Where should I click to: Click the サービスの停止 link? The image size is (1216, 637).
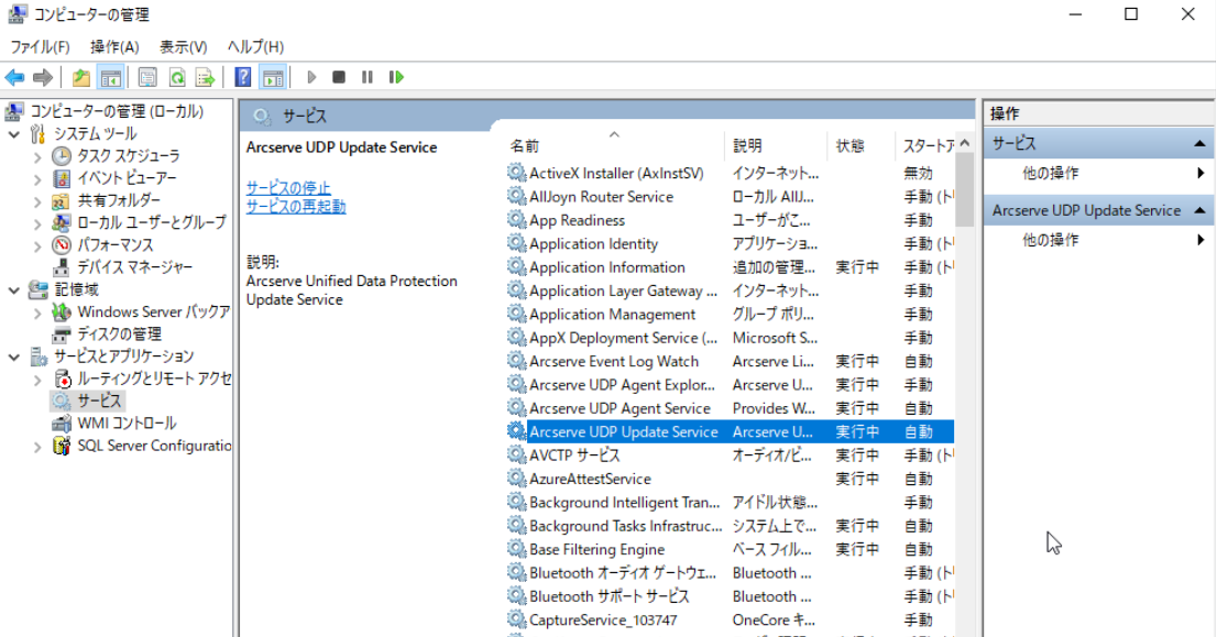pyautogui.click(x=288, y=188)
